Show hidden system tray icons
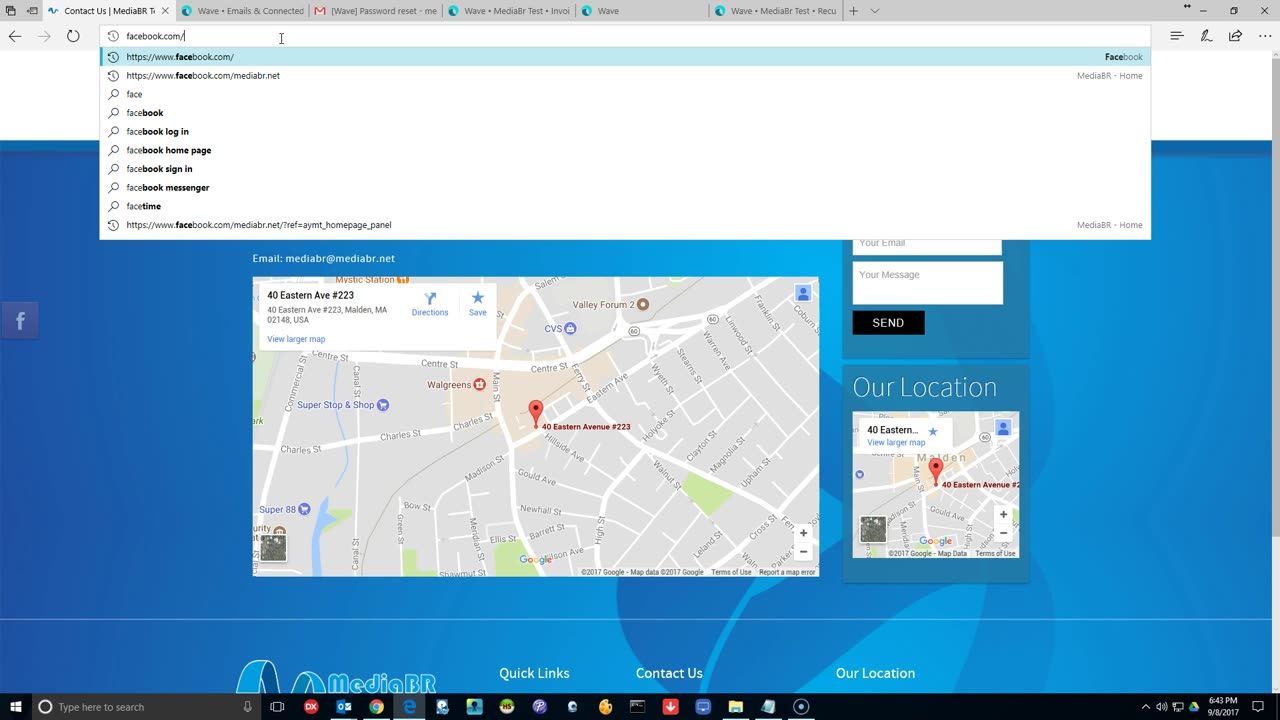1280x720 pixels. [1146, 707]
